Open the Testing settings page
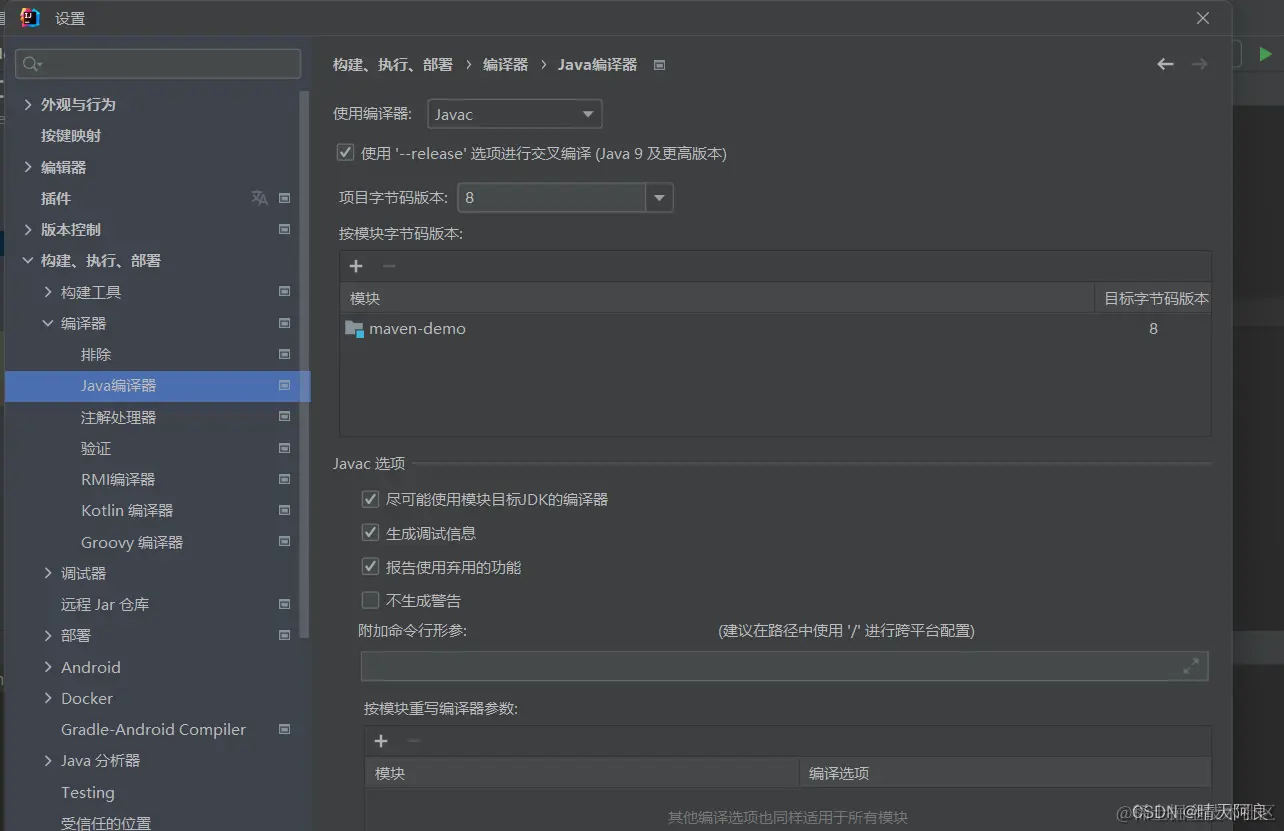The image size is (1284, 831). pos(87,792)
